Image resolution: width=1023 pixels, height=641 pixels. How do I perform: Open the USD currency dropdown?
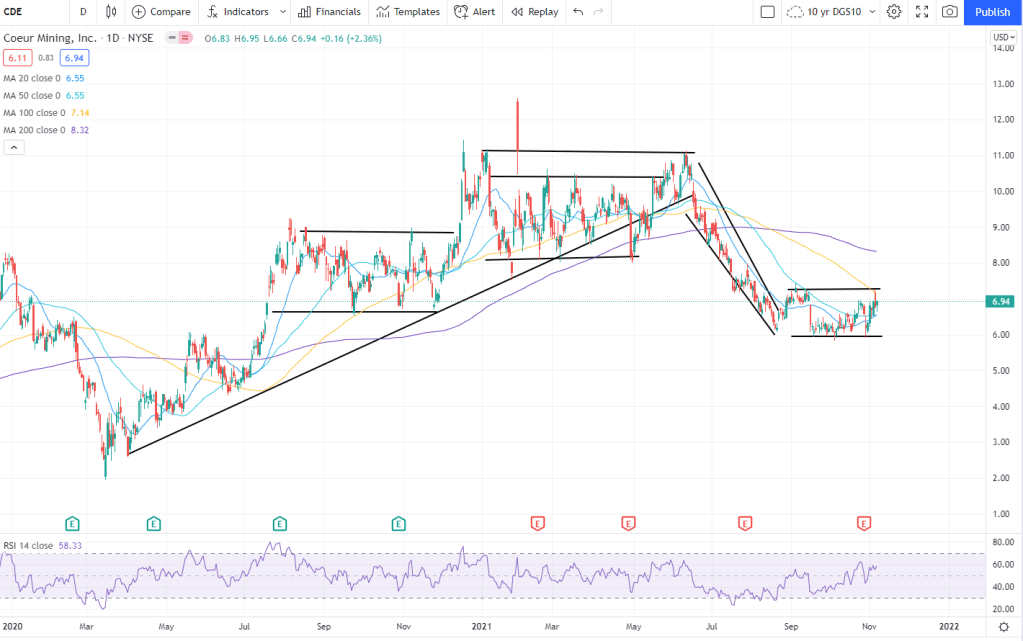tap(1002, 38)
